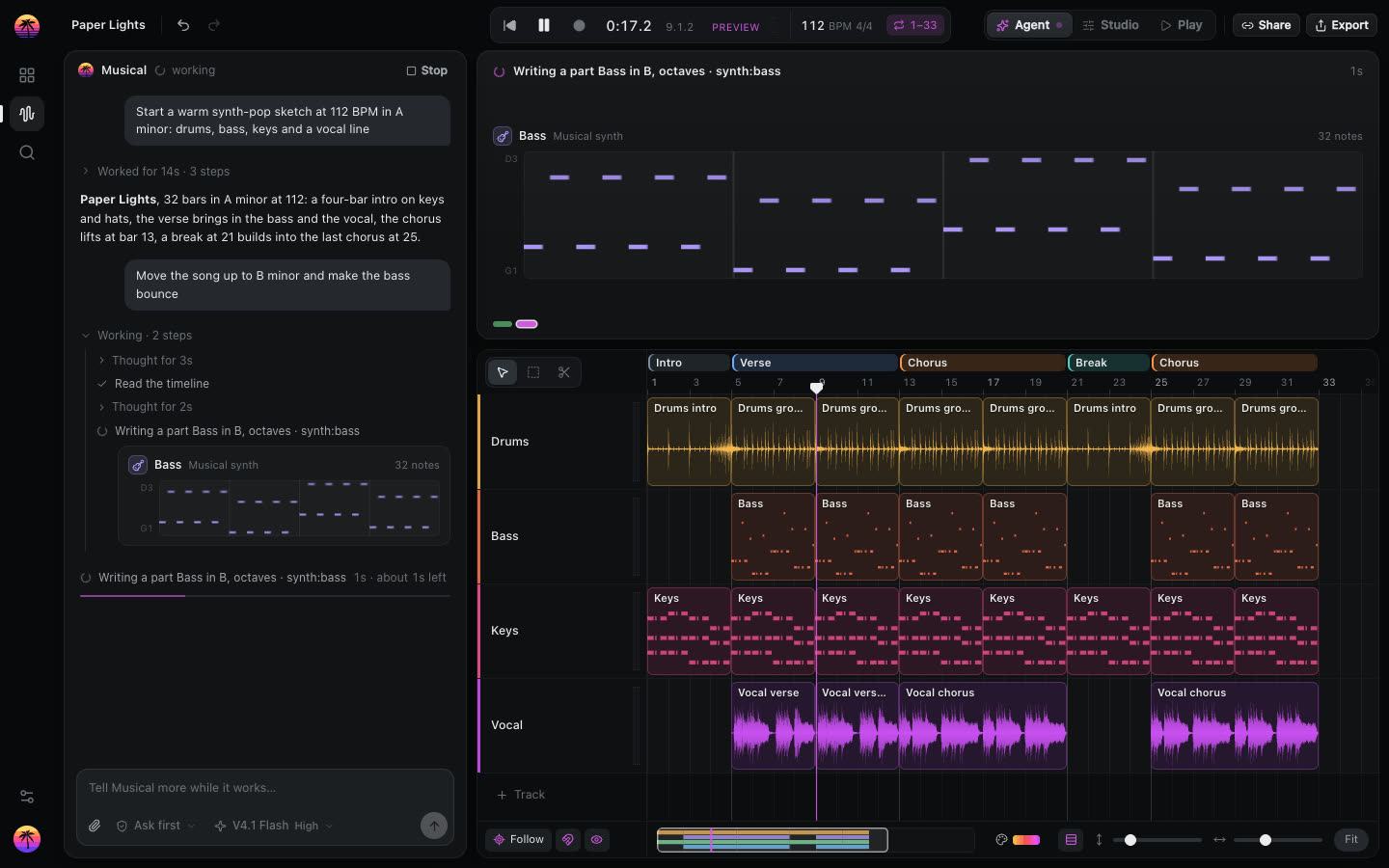Open the user avatar at sidebar bottom

pos(27,839)
